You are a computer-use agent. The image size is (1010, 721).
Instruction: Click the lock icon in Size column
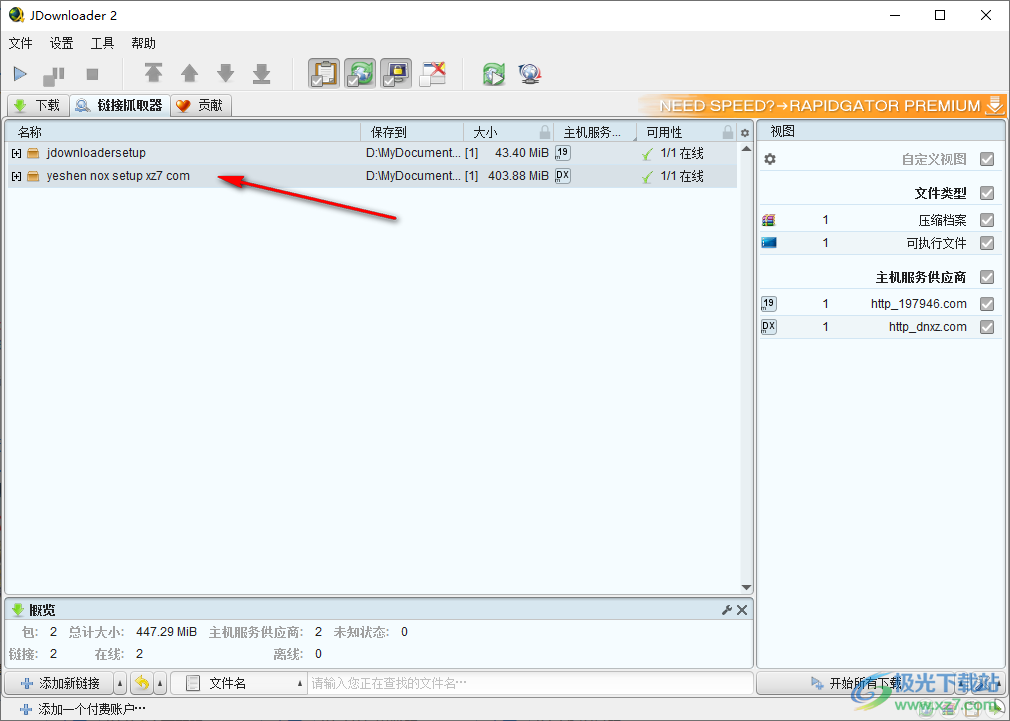[x=545, y=132]
